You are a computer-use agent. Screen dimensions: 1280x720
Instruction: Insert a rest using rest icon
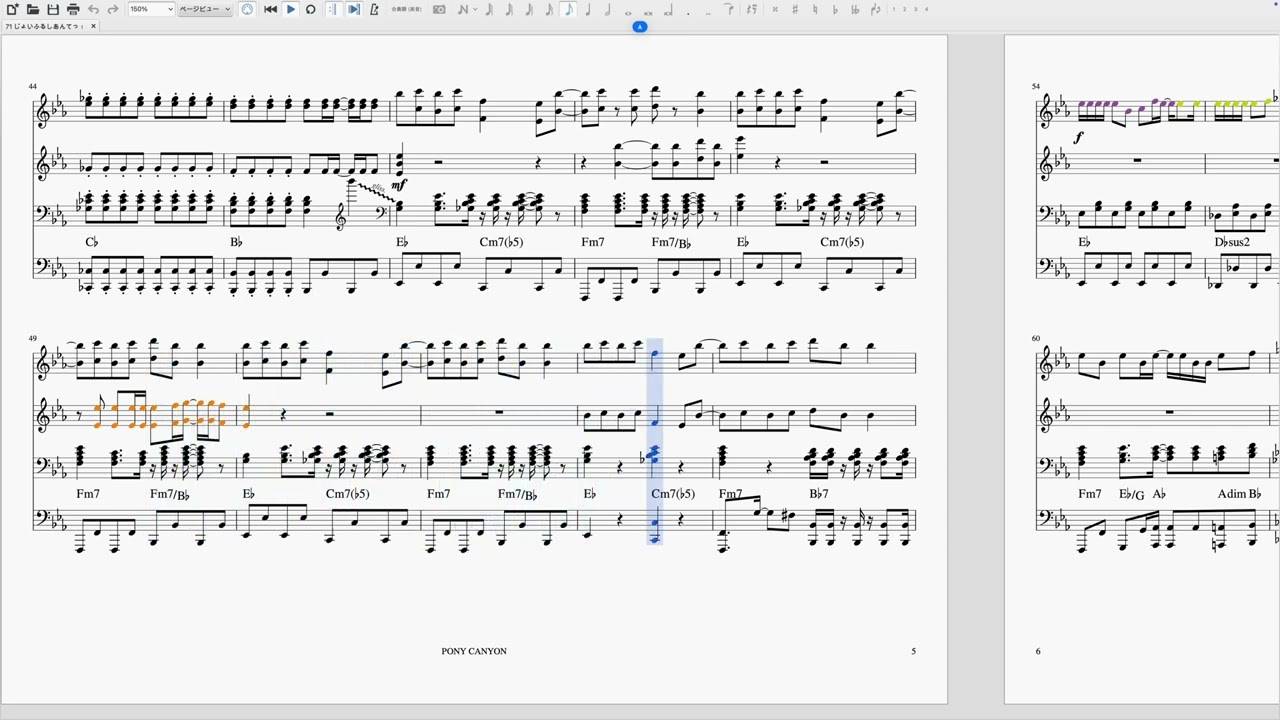pos(752,9)
